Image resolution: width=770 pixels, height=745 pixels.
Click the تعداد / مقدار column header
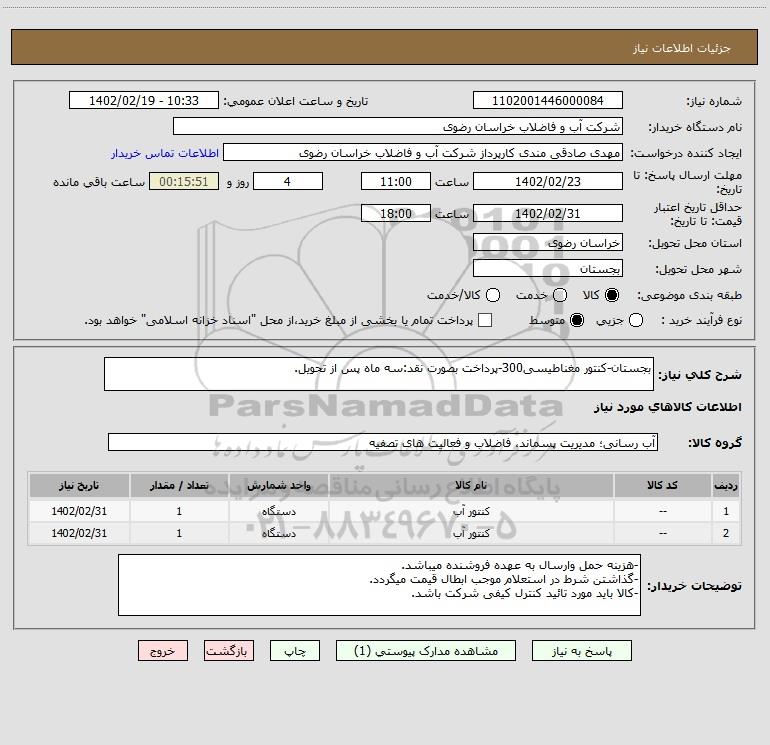(179, 486)
